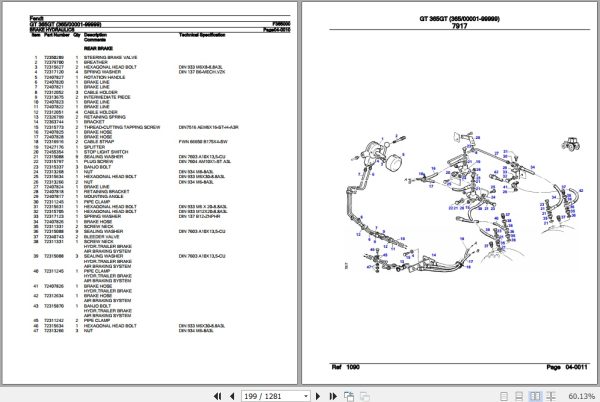
Task: Click the ROTATION HANDLE row
Action: pos(78,77)
